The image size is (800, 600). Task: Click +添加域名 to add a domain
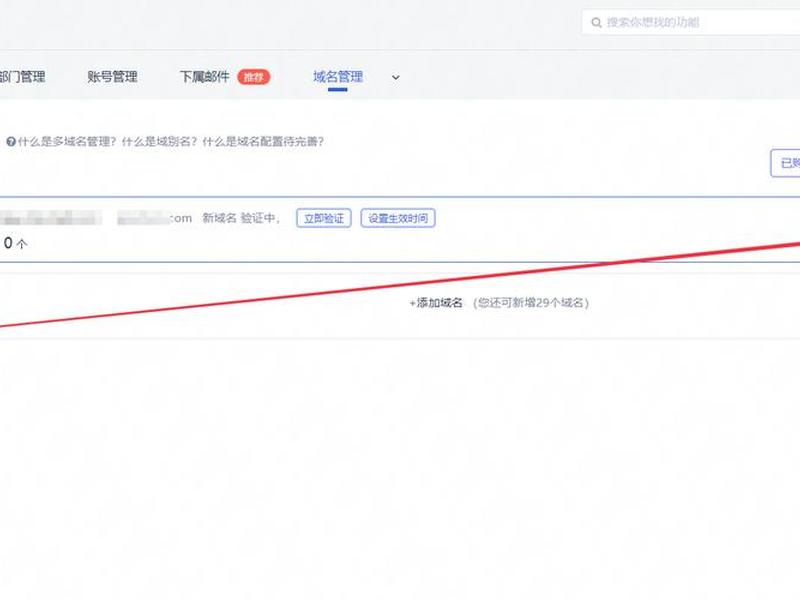point(436,303)
